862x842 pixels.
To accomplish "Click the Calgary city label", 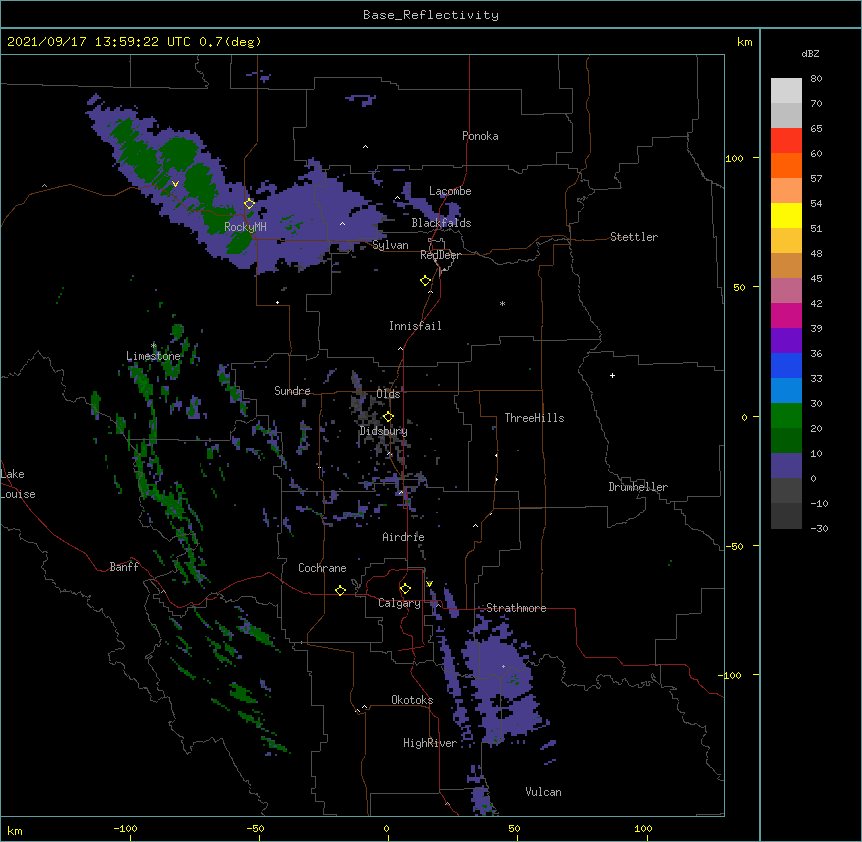I will [x=399, y=603].
